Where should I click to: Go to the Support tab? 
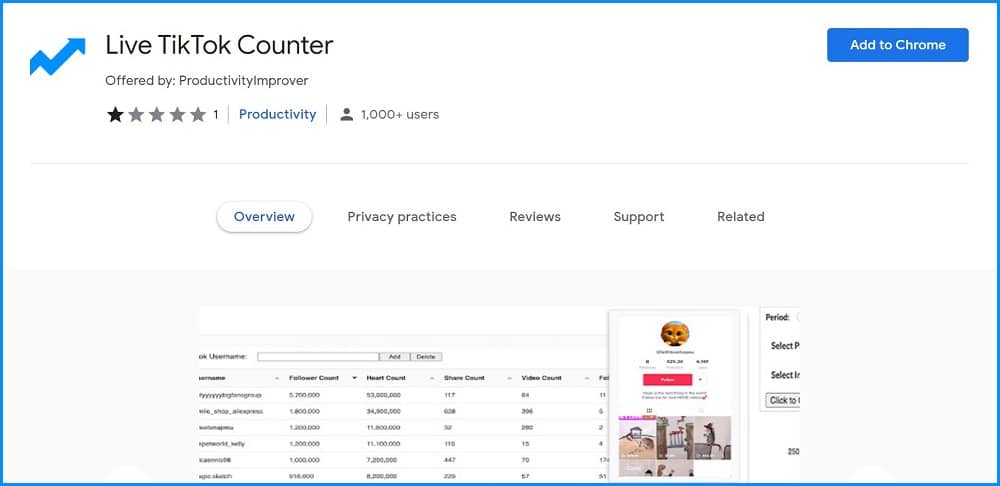(638, 217)
